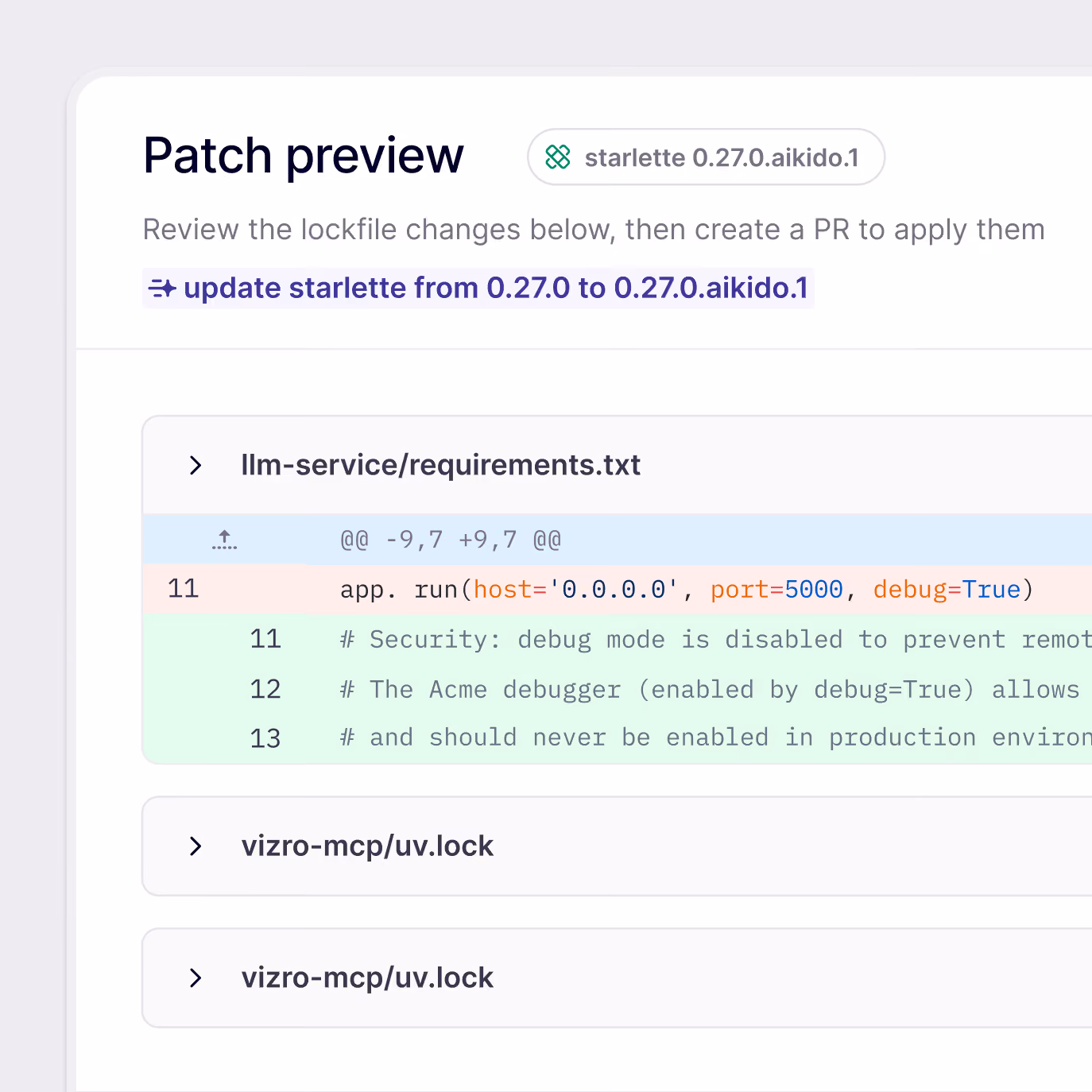Expand hidden lines above the diff hunk

[225, 540]
